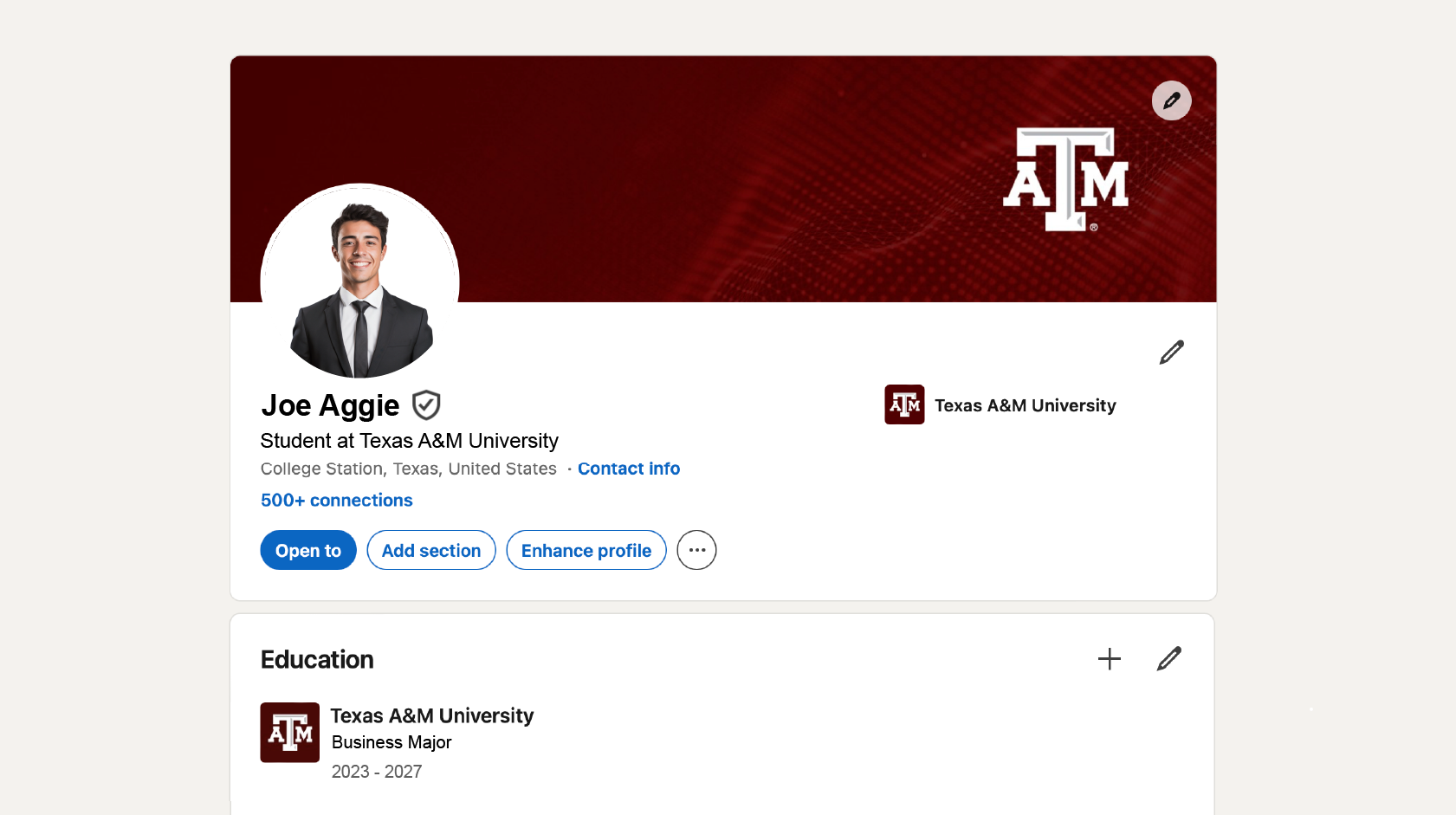Viewport: 1456px width, 815px height.
Task: Click the Add section button
Action: coord(431,550)
